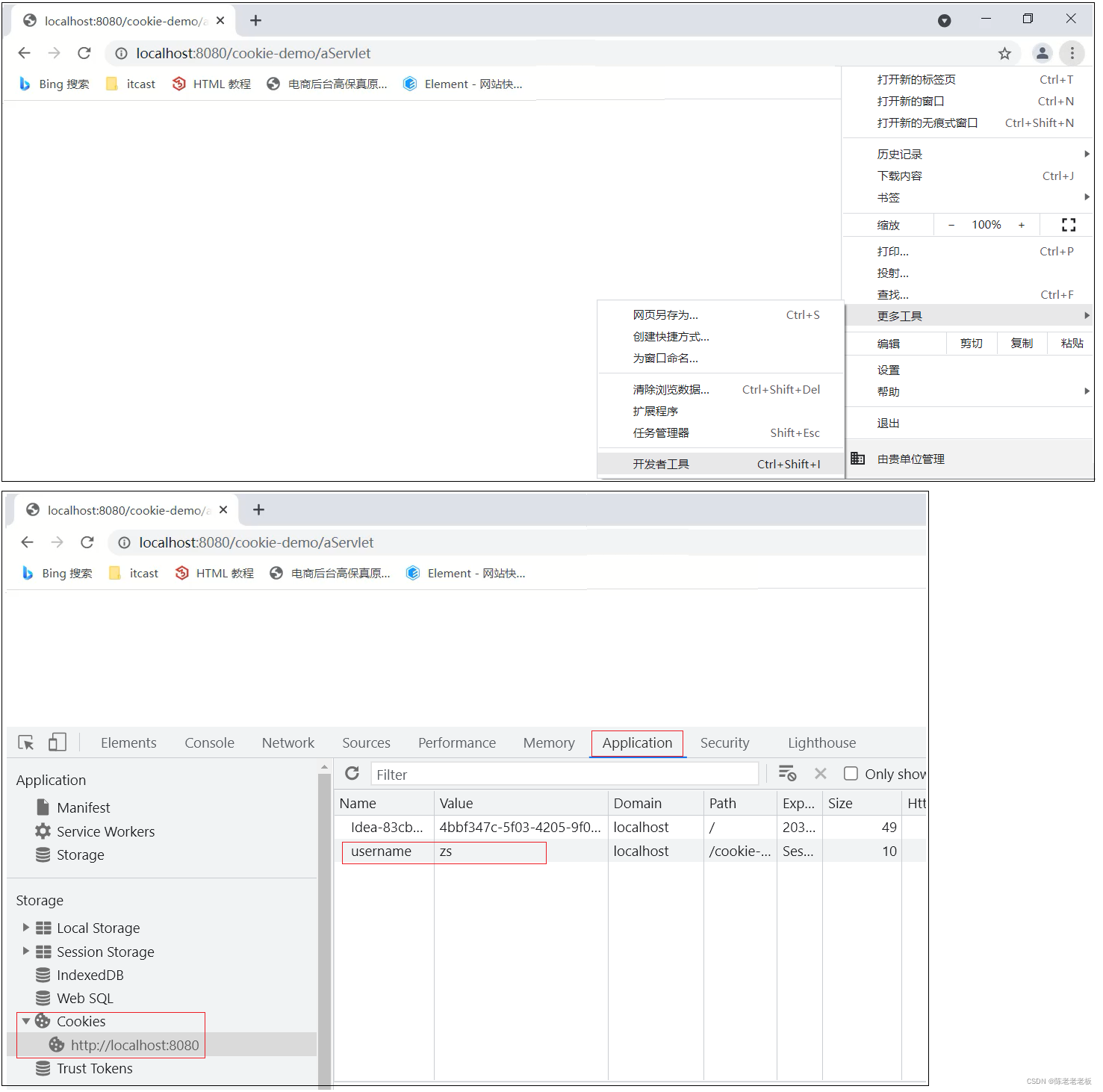Screen dimensions: 1103x1092
Task: Open 电商后台高保真原 bookmark in the top window
Action: tap(328, 84)
